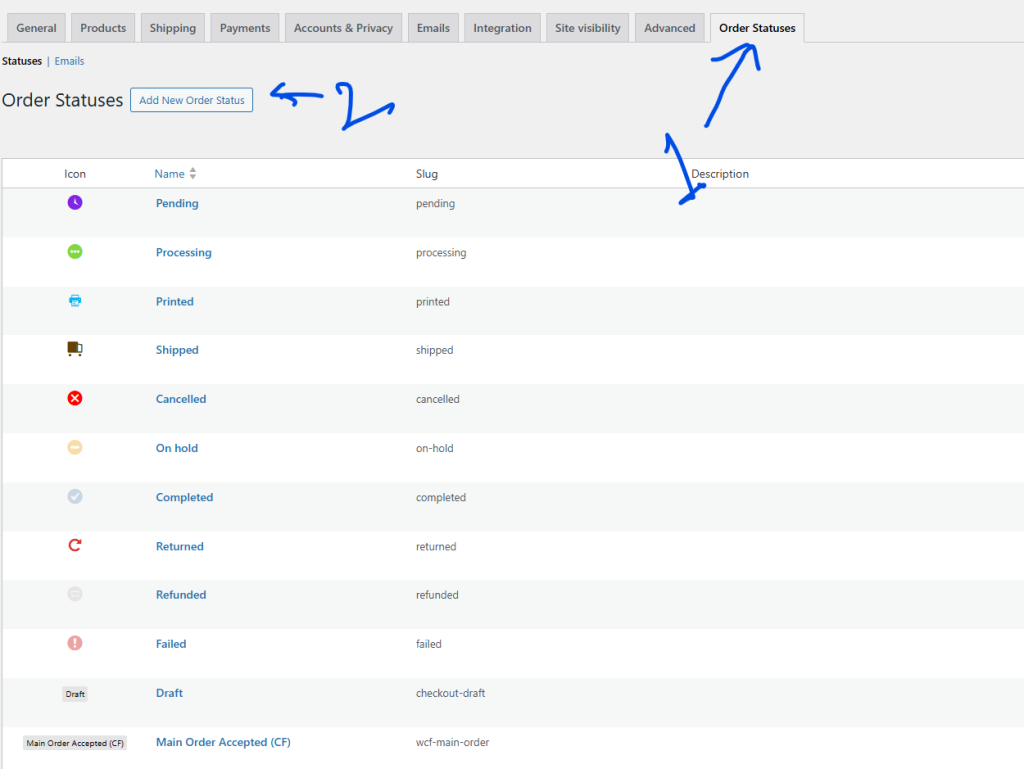Click the exclamation Failed status icon

tap(75, 643)
